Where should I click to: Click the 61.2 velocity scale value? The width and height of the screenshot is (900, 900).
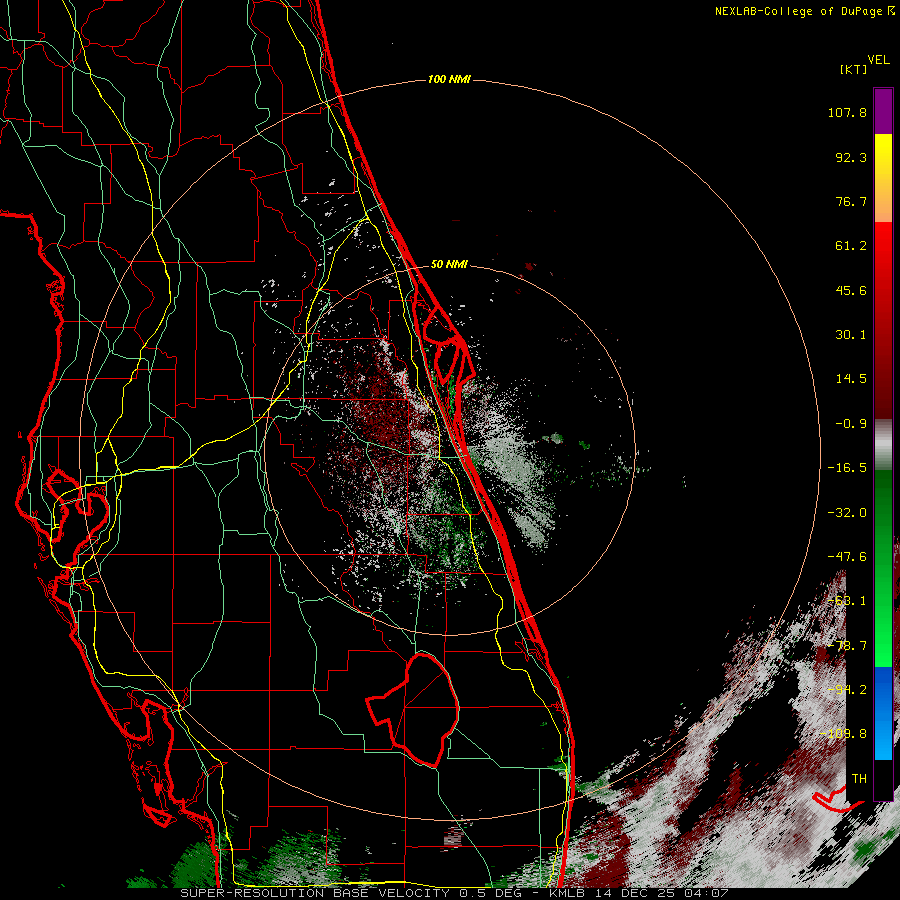click(x=851, y=246)
